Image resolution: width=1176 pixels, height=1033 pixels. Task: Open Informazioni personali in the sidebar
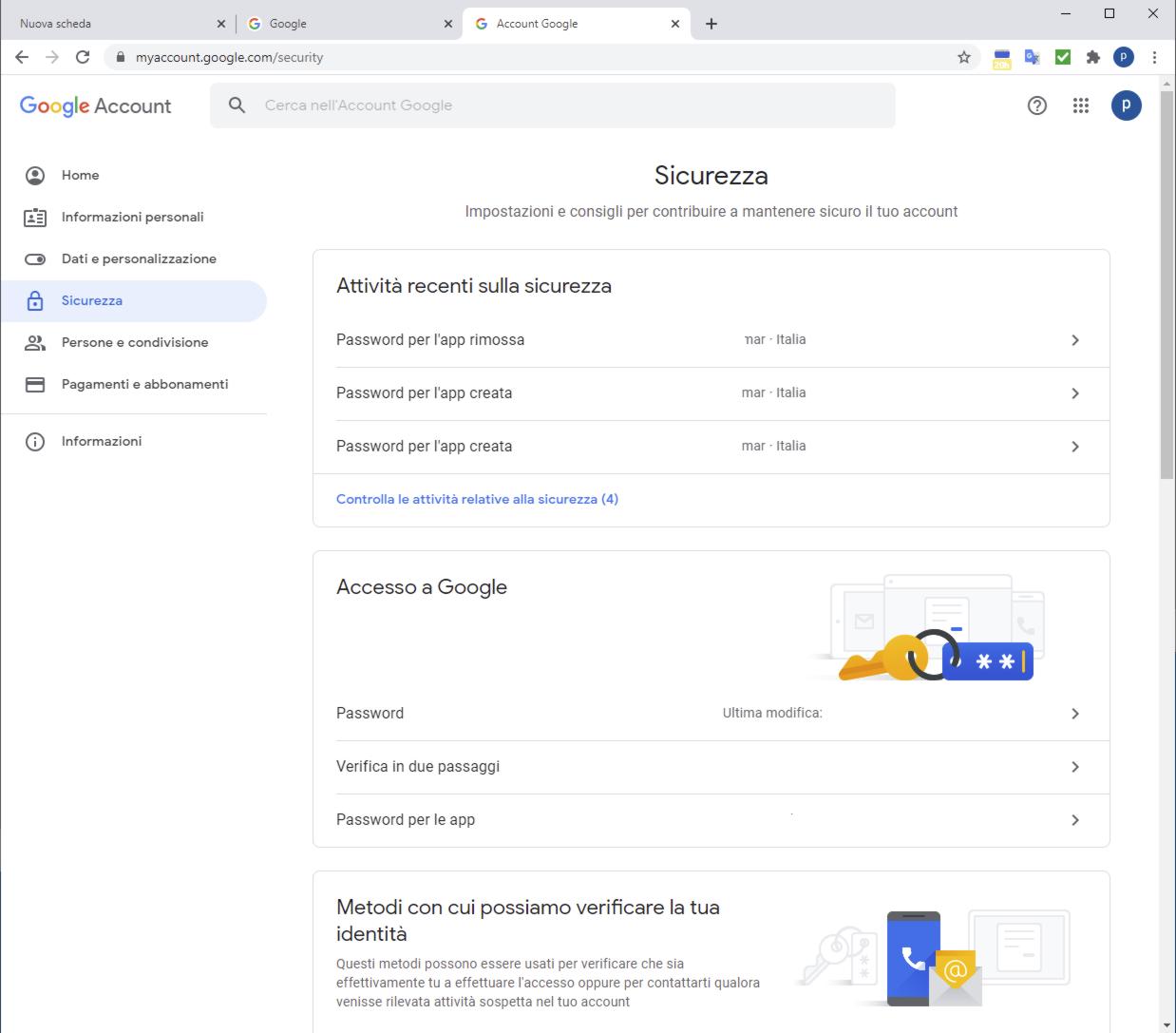[134, 217]
